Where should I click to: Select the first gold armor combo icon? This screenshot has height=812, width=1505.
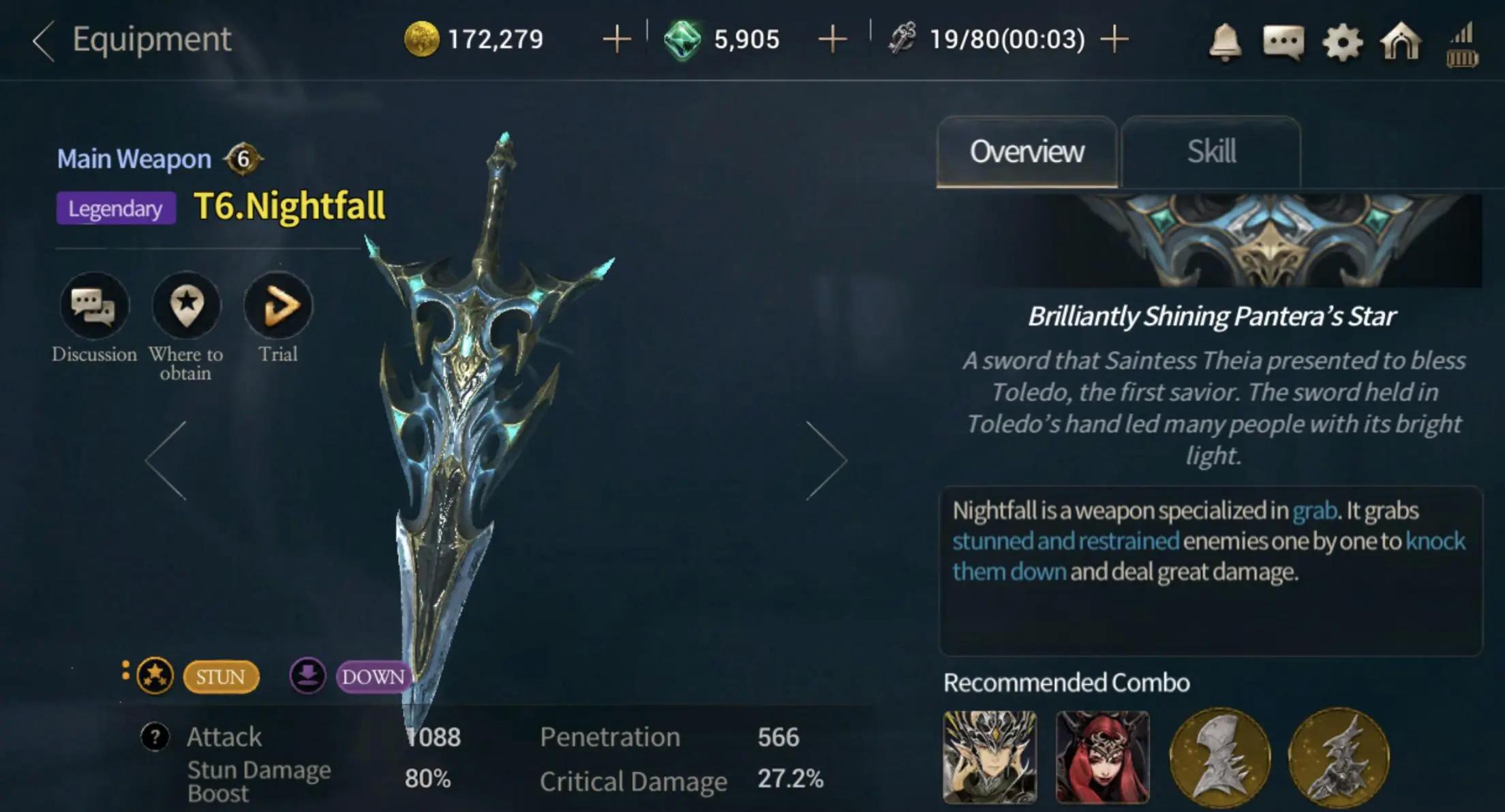coord(1220,757)
